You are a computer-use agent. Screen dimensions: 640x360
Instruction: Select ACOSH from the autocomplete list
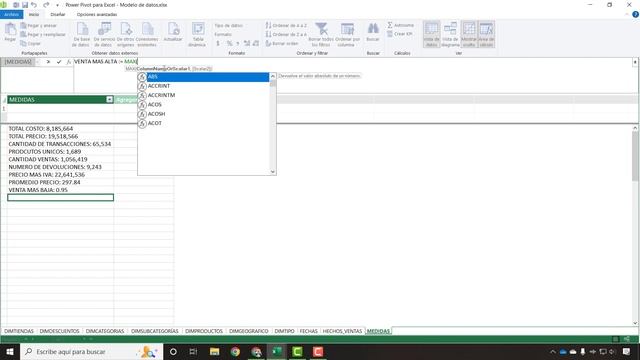tap(203, 114)
